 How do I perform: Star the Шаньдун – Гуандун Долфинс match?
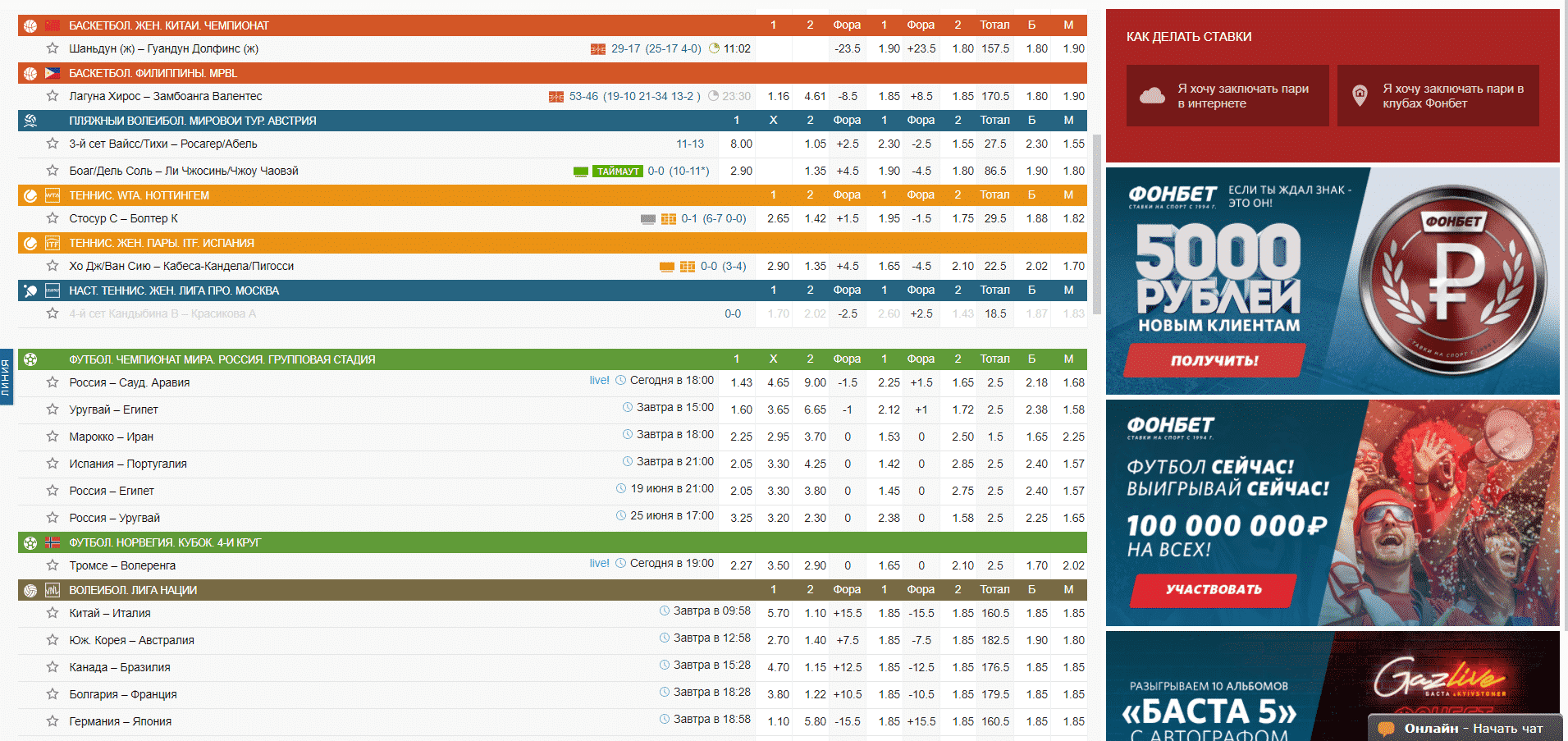coord(53,48)
